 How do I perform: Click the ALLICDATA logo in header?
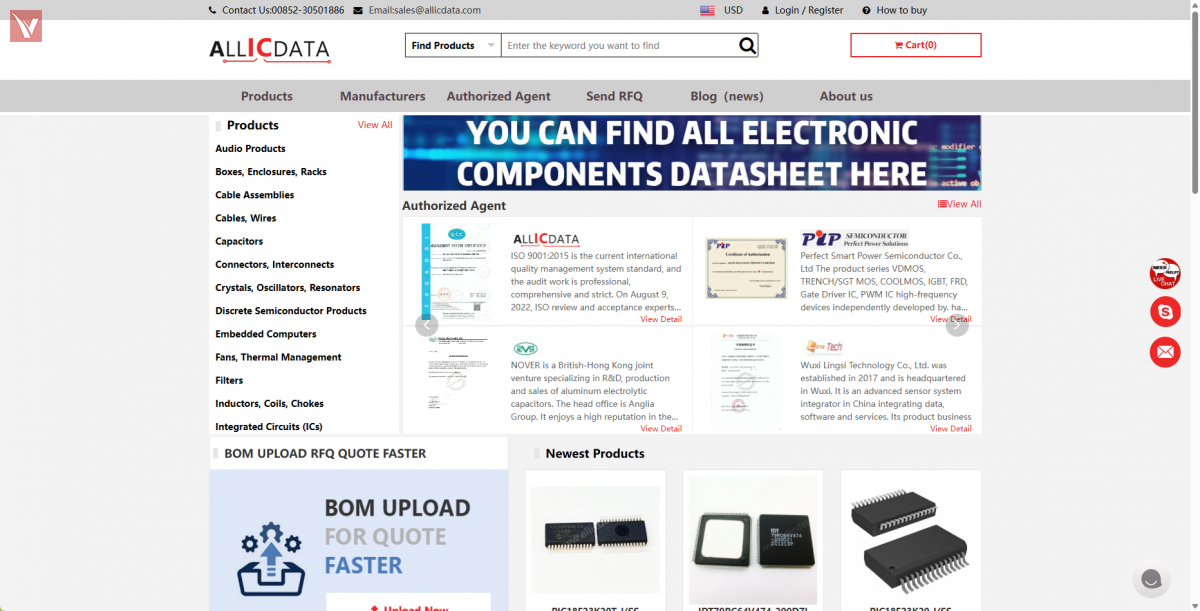(x=269, y=48)
